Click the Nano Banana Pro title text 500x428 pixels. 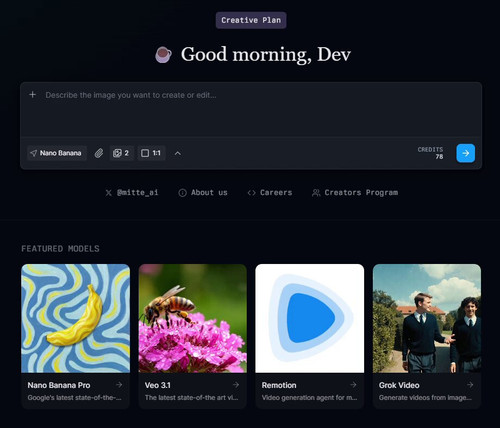pos(59,385)
